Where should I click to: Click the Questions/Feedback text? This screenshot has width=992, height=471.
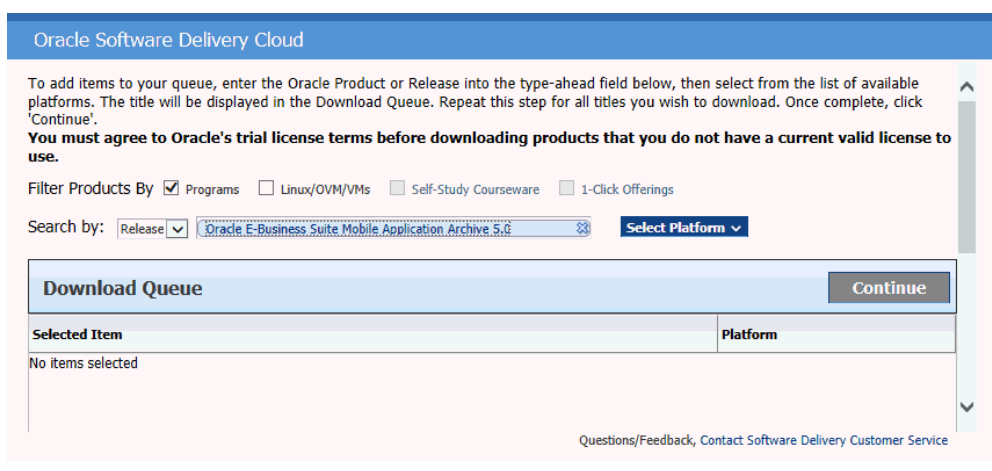(637, 440)
